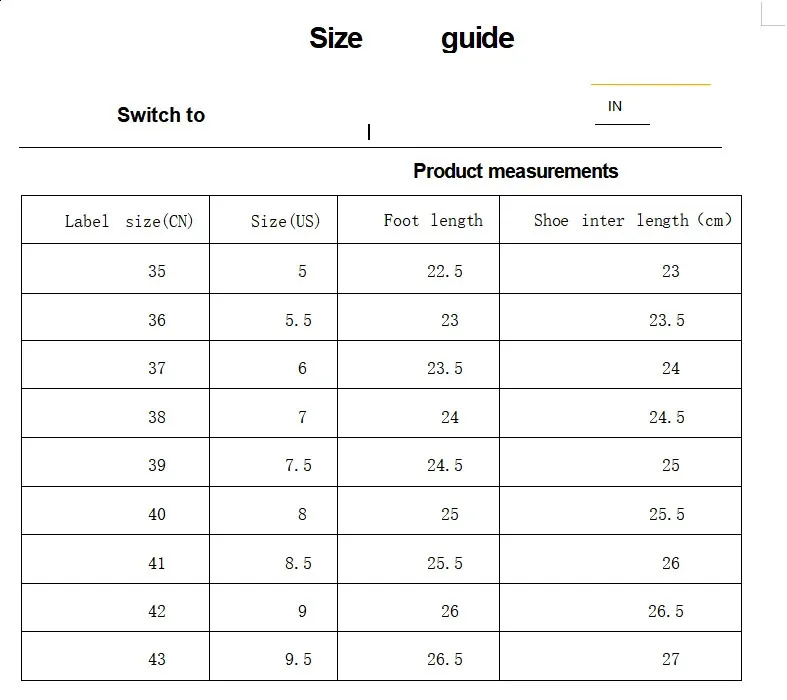Click the page corner mark at top right
787x700 pixels.
pos(773,14)
